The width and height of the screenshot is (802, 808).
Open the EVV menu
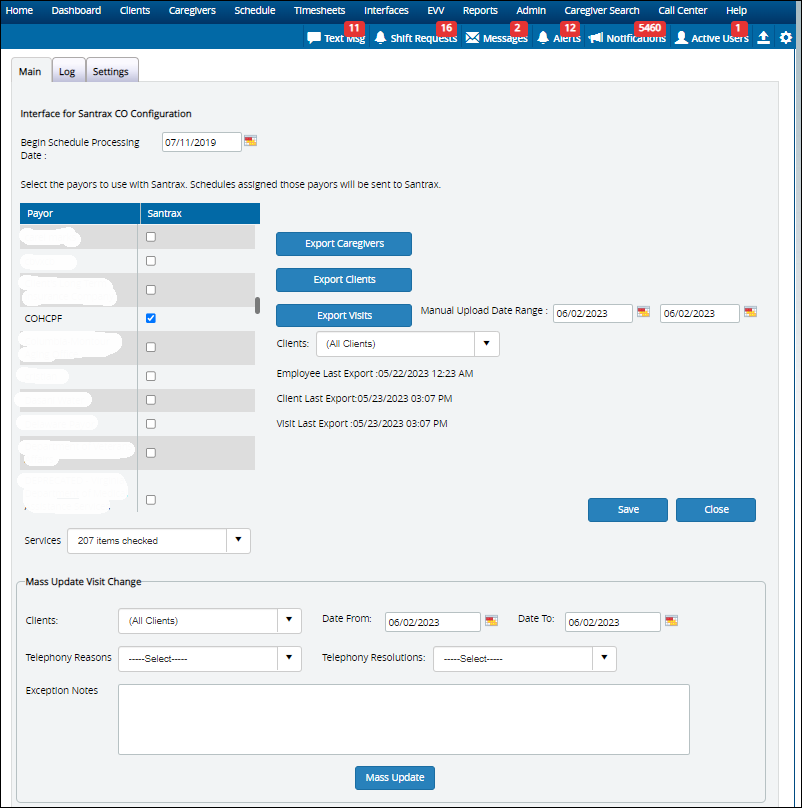(x=436, y=10)
